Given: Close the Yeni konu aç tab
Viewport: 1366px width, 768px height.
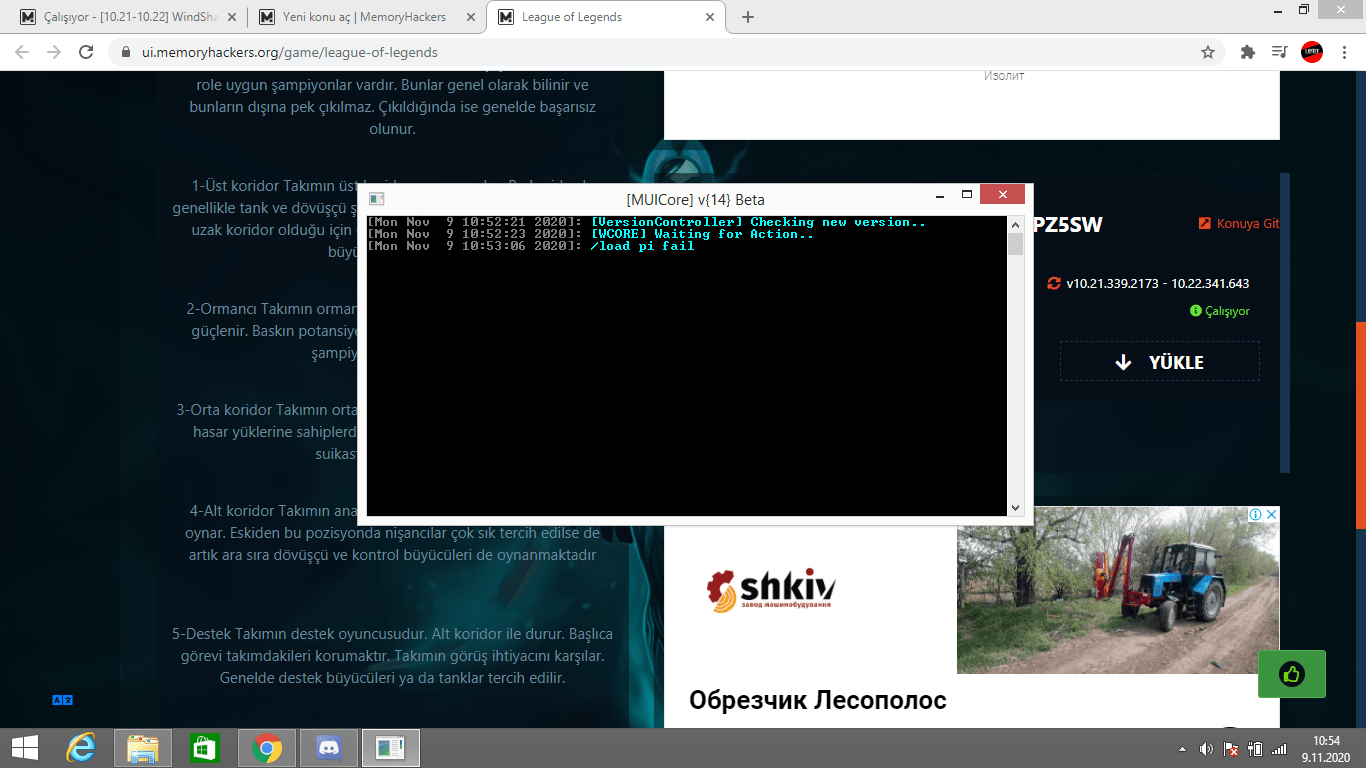Looking at the screenshot, I should 469,17.
